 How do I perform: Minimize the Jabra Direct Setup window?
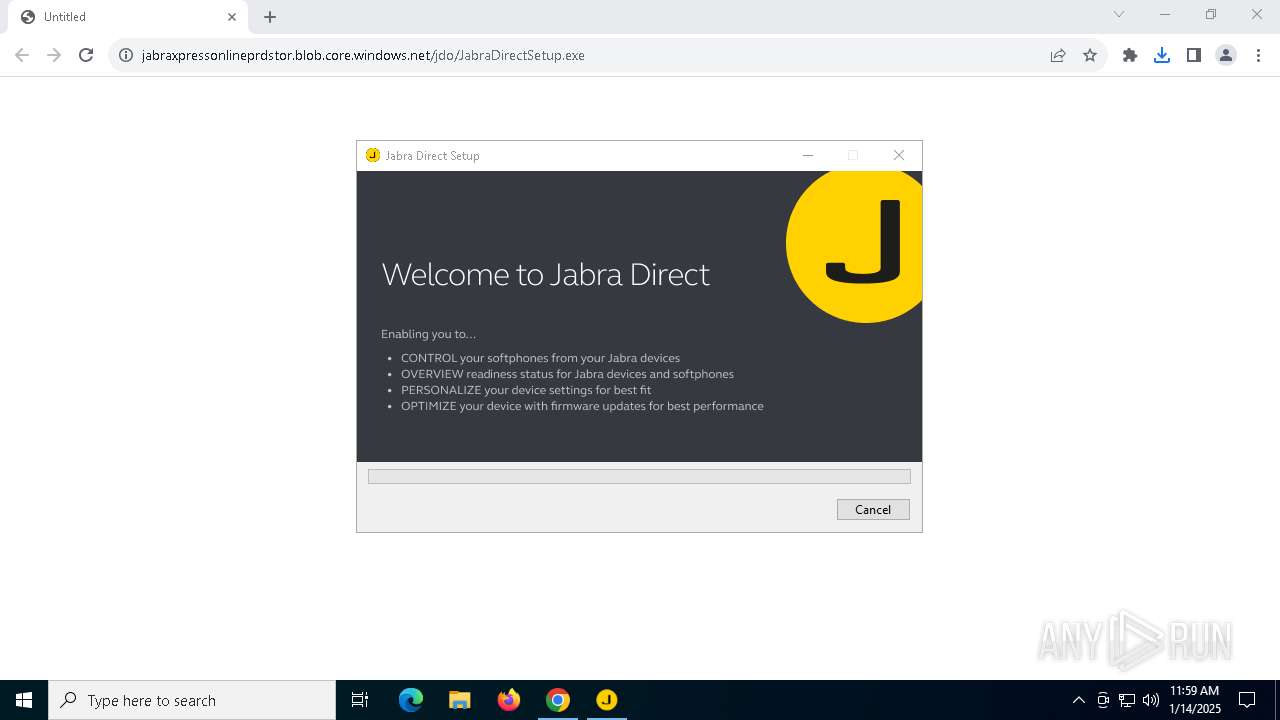(808, 155)
